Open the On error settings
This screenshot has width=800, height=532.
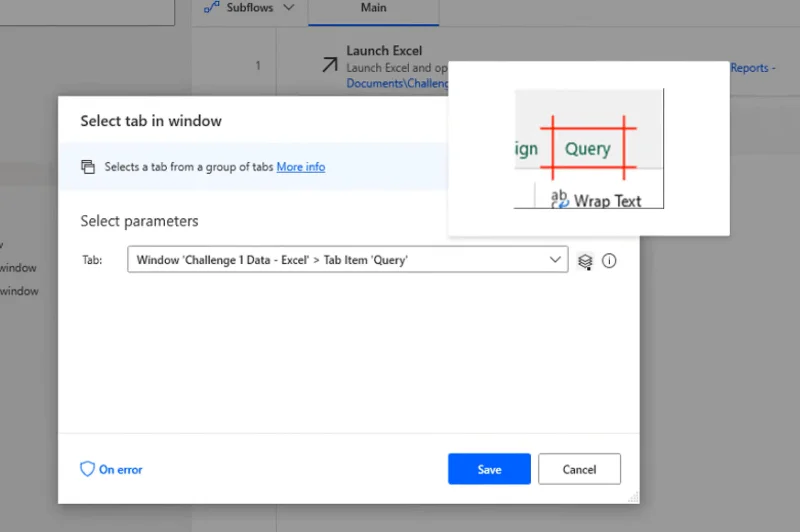[x=111, y=469]
